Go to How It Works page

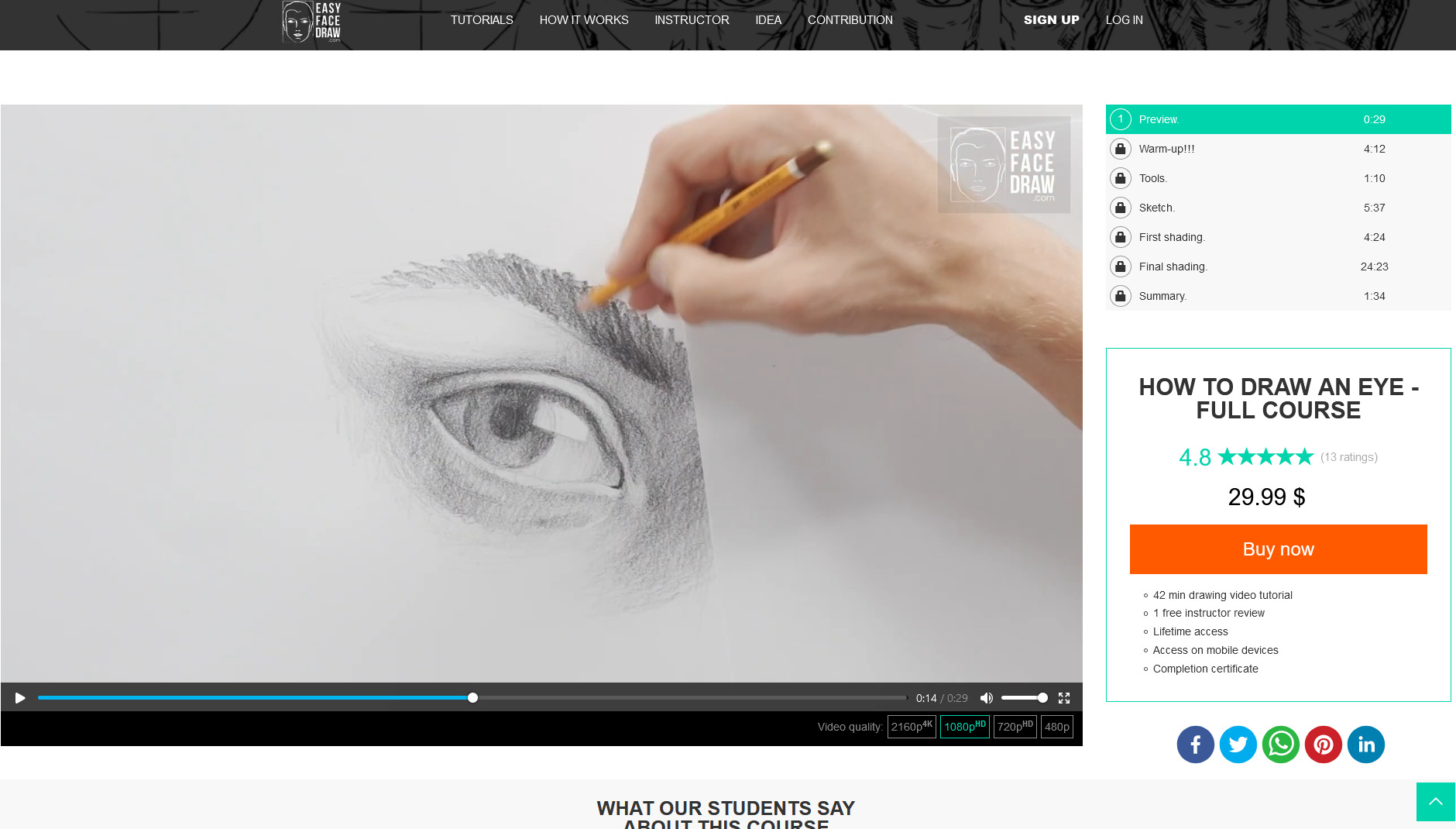point(584,20)
